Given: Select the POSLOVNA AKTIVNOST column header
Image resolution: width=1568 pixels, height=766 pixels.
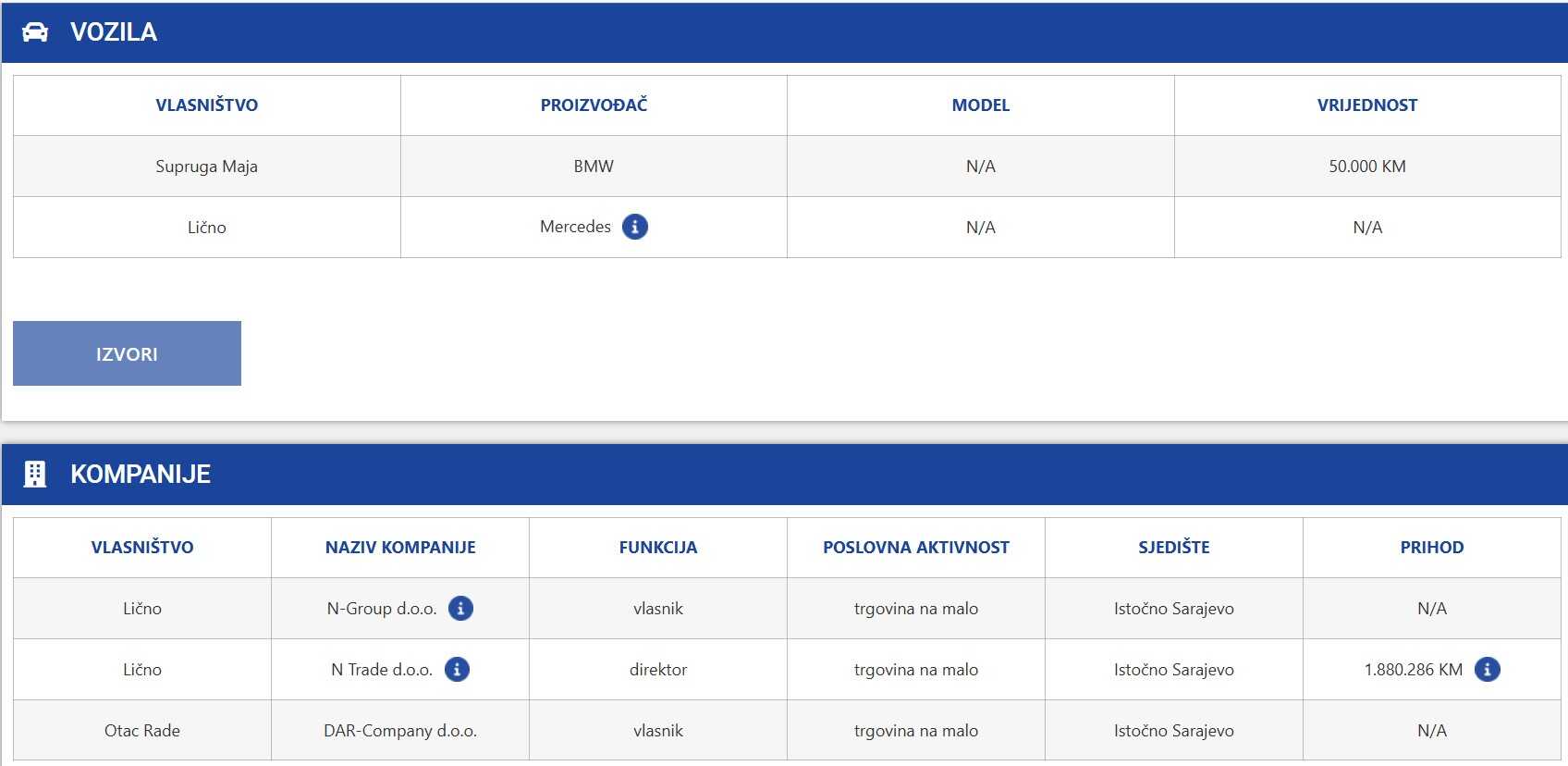Looking at the screenshot, I should (915, 547).
